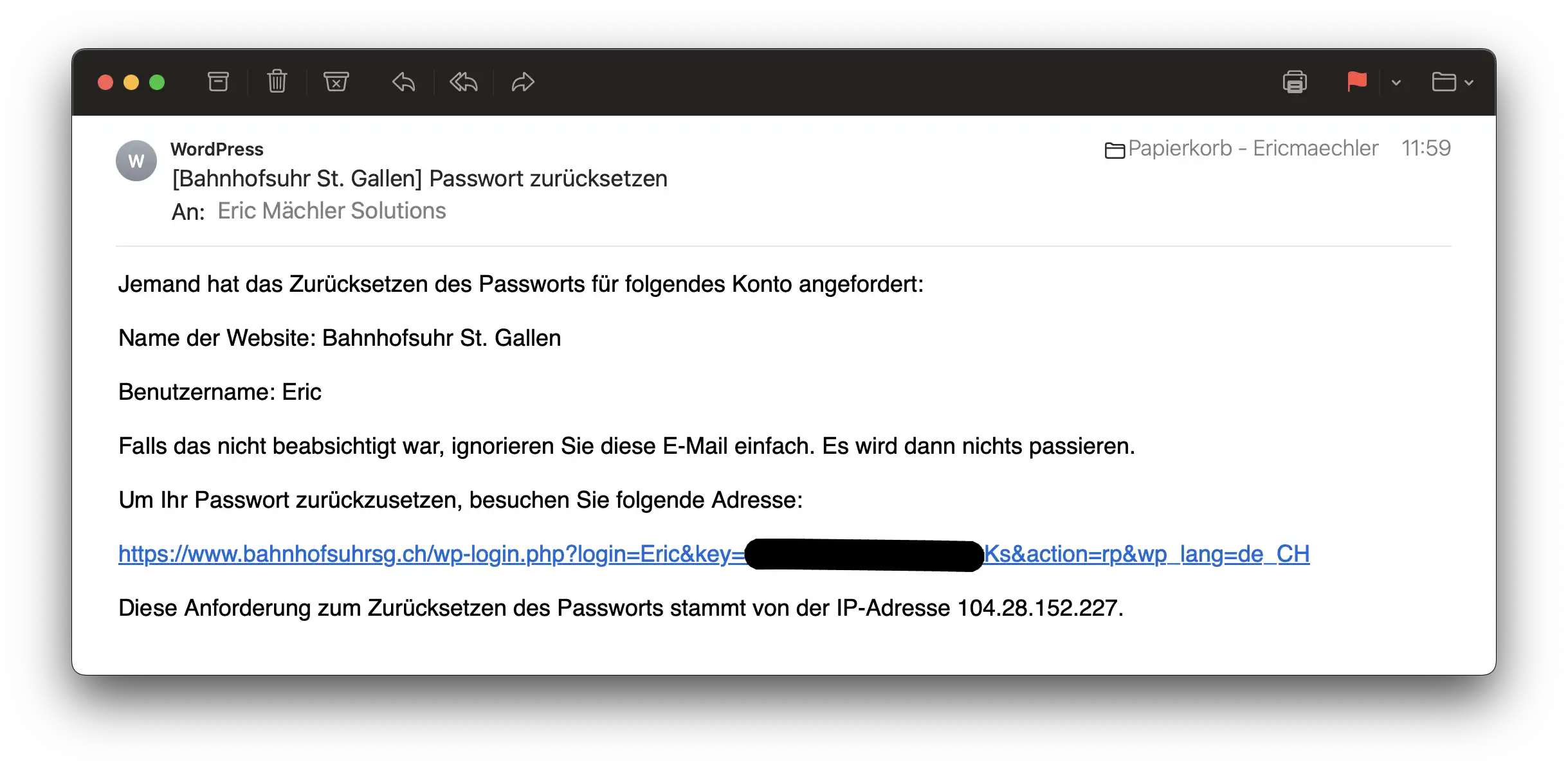Viewport: 1568px width, 770px height.
Task: Click the 11:59 message timestamp
Action: click(x=1426, y=148)
